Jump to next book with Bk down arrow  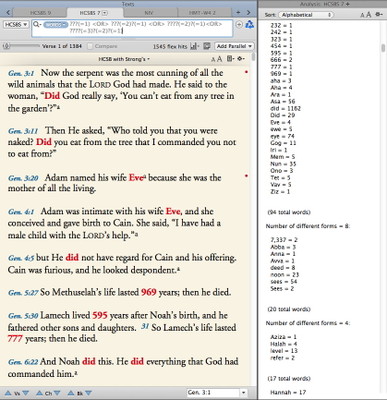point(88,393)
